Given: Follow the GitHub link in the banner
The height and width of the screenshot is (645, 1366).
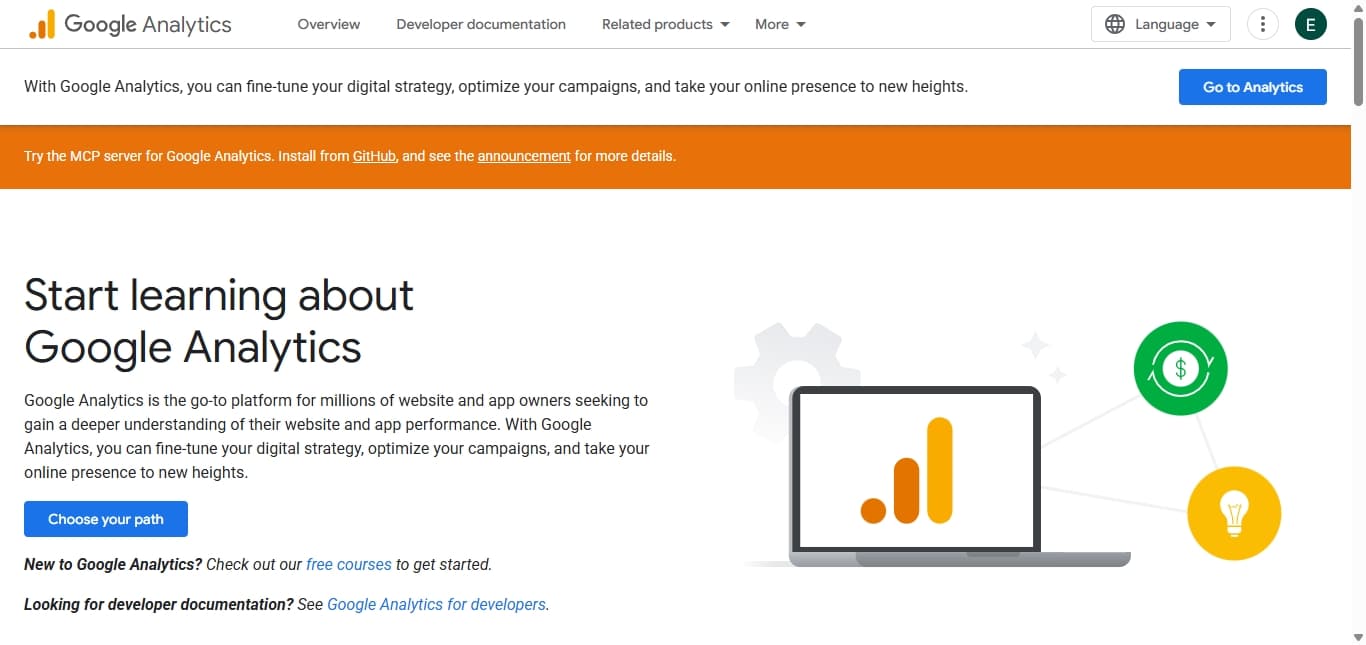Looking at the screenshot, I should tap(375, 156).
